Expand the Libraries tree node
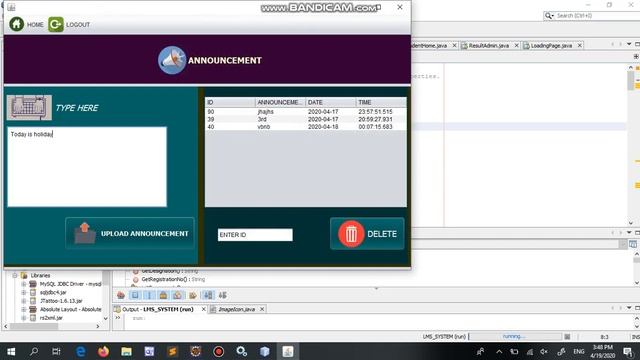The width and height of the screenshot is (640, 360). [x=15, y=276]
